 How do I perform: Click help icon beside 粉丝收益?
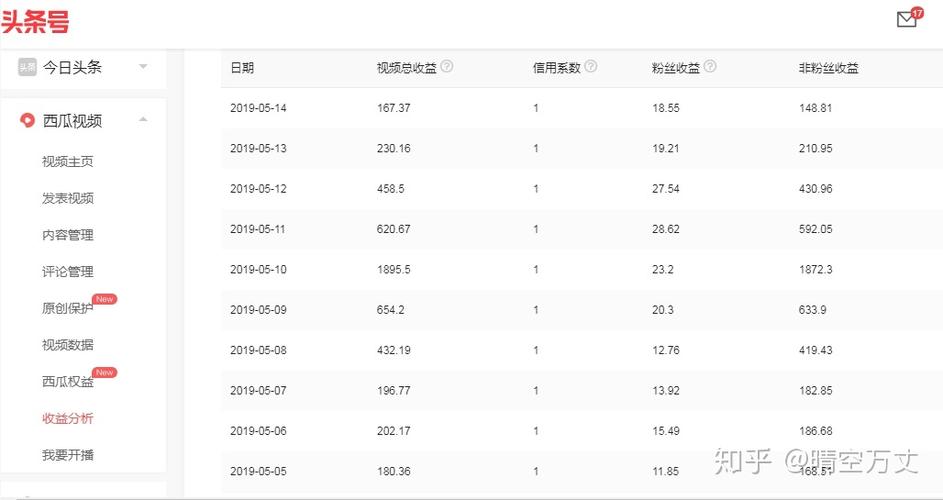tap(710, 67)
